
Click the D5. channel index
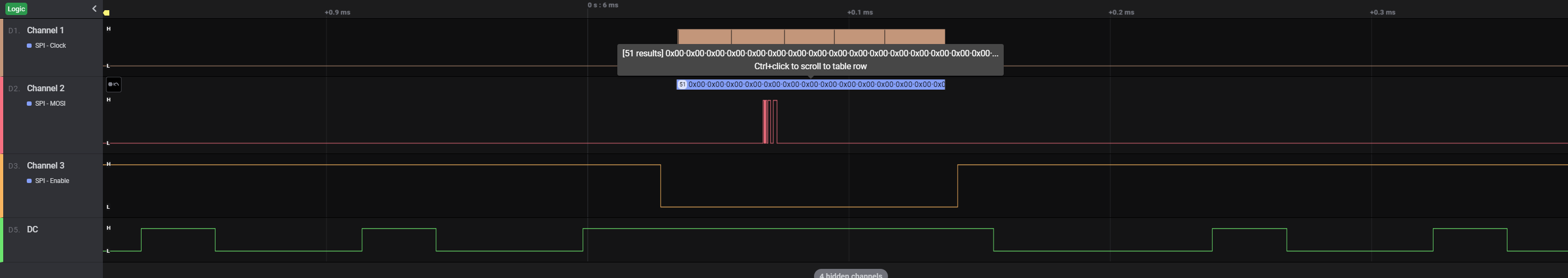click(14, 230)
